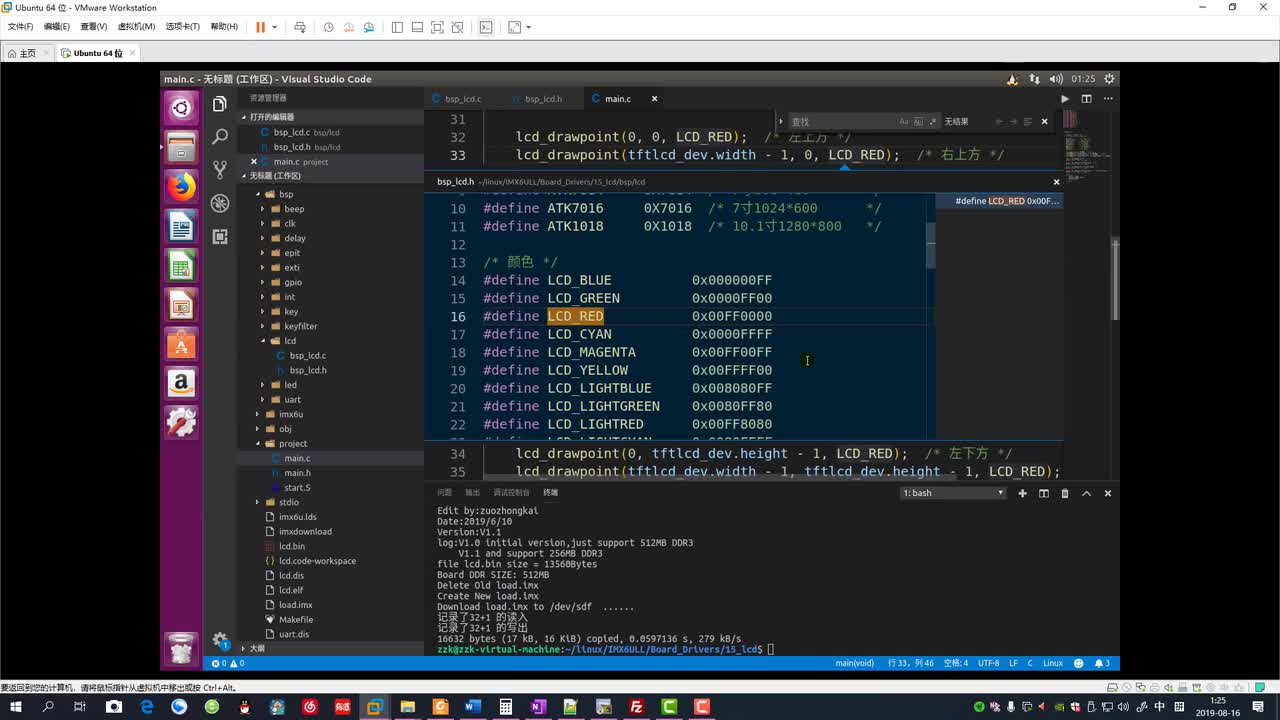Close the bsp_lcd.h peek view
Screen dimensions: 1280x720
(x=1056, y=182)
